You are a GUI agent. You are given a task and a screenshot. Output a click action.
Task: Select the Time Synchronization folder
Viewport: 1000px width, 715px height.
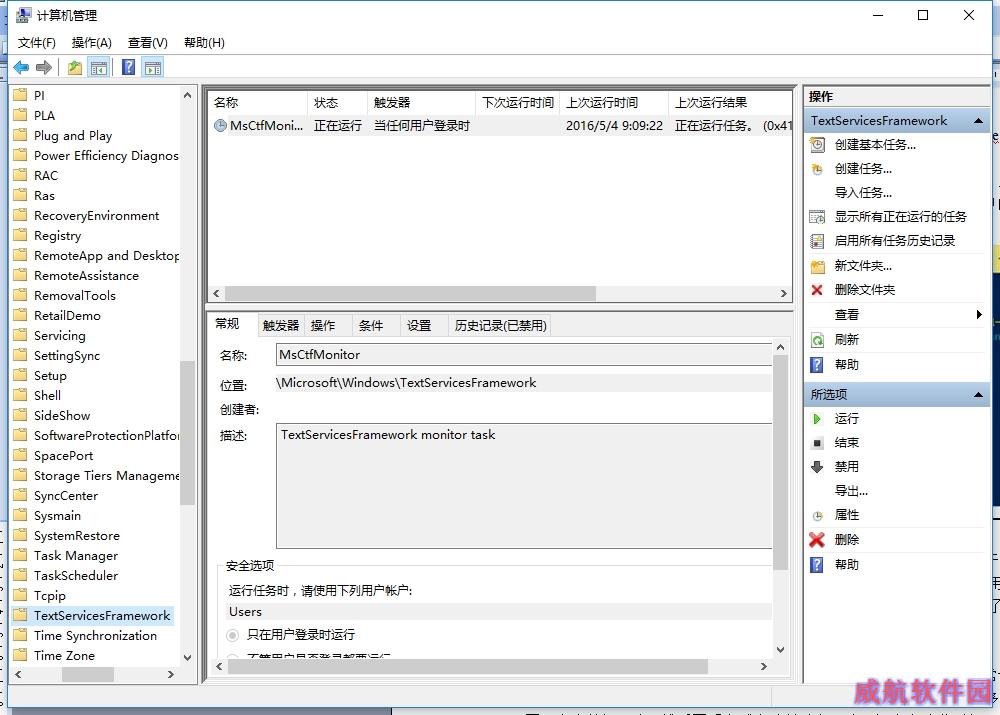[95, 636]
